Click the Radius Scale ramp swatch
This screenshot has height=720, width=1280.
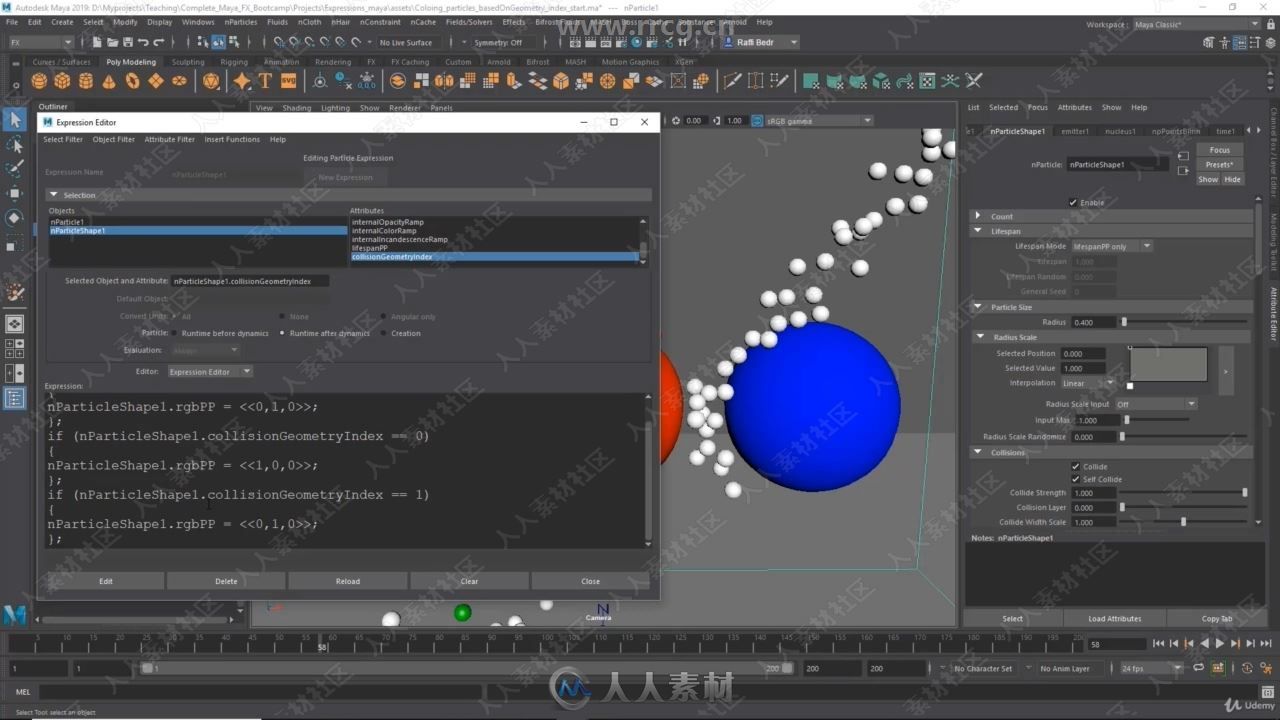[1168, 364]
